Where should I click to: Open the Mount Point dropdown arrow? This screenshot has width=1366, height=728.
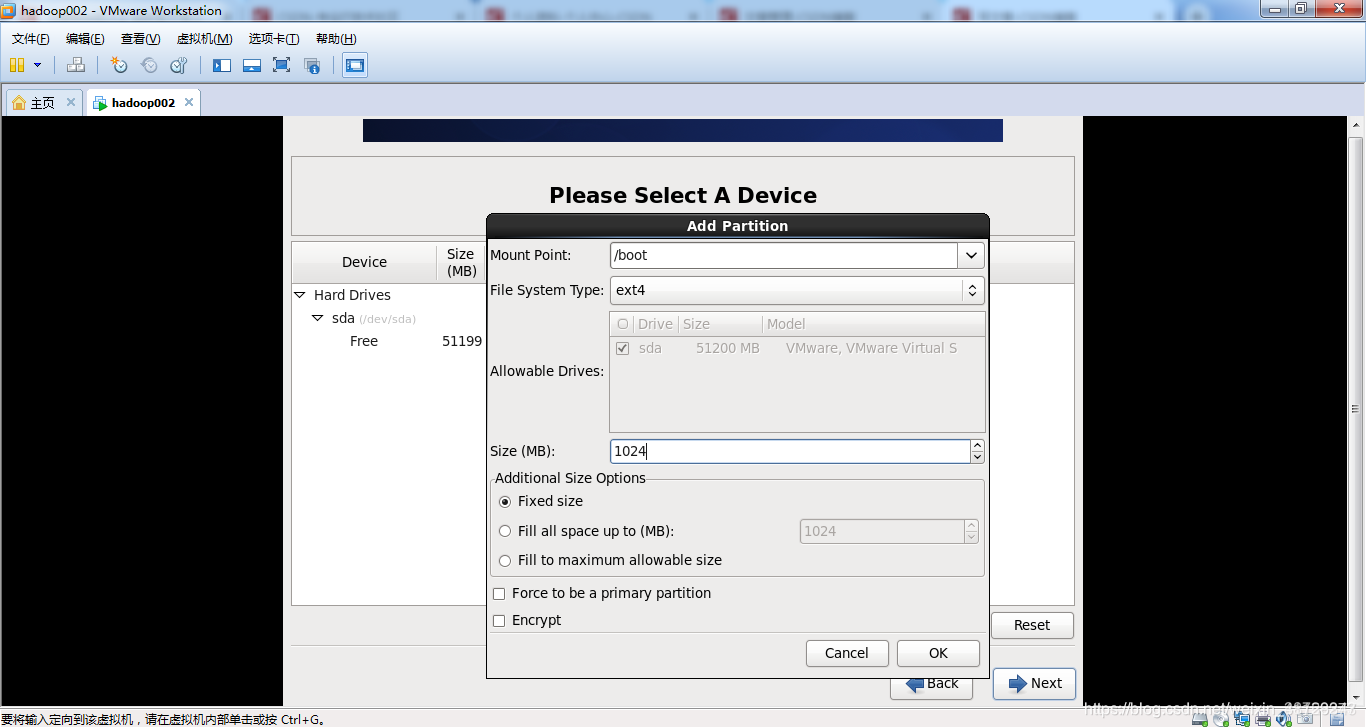[971, 255]
